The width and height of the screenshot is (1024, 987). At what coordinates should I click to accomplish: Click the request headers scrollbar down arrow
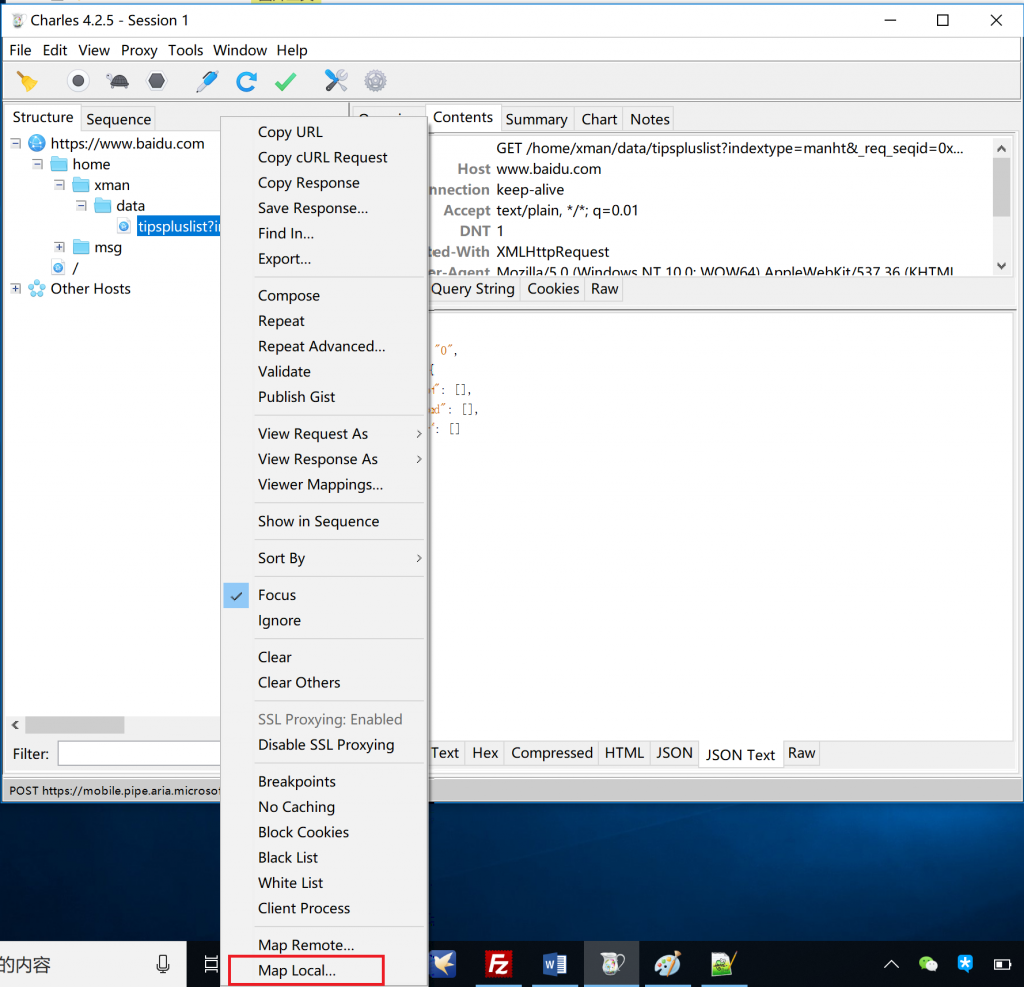[1001, 266]
